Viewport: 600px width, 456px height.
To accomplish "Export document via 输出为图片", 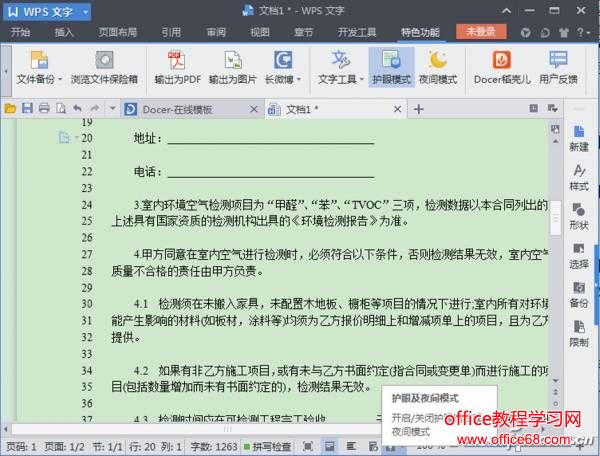I will 233,67.
